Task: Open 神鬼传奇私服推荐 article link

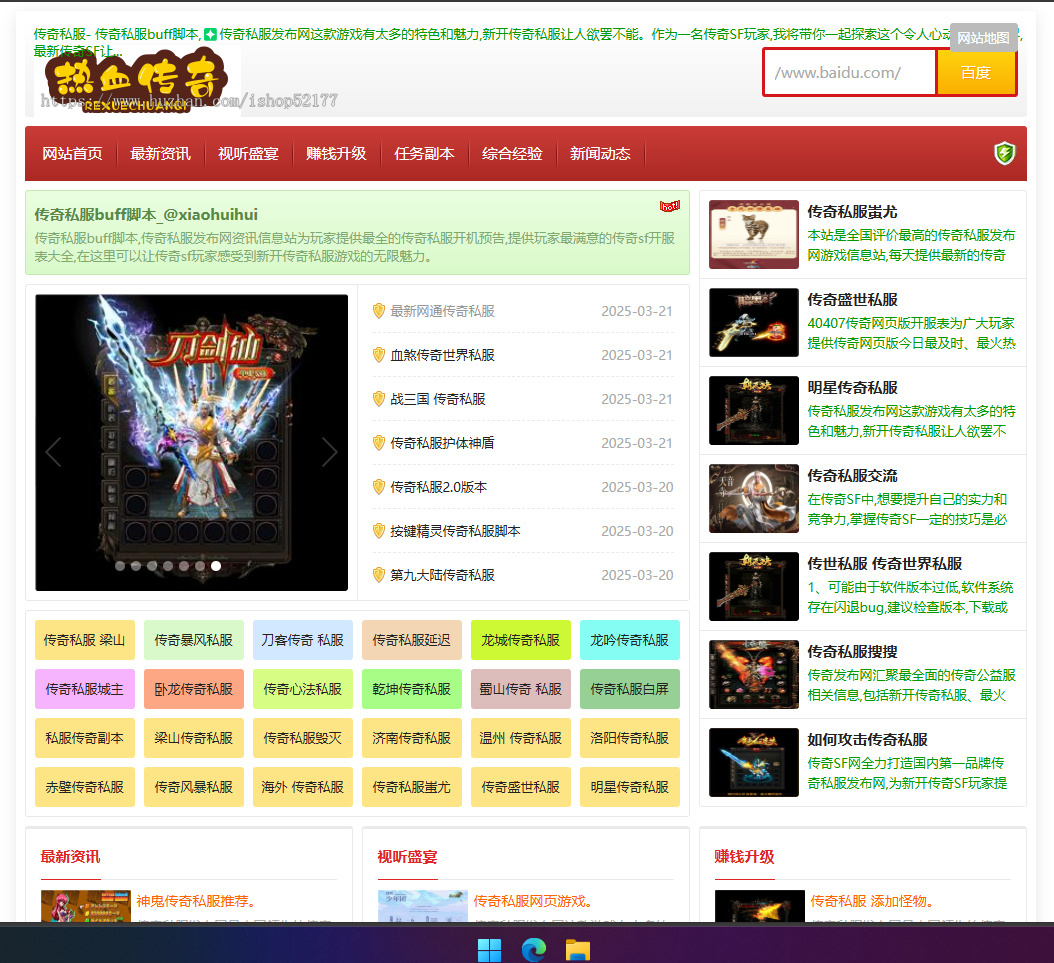Action: coord(195,901)
